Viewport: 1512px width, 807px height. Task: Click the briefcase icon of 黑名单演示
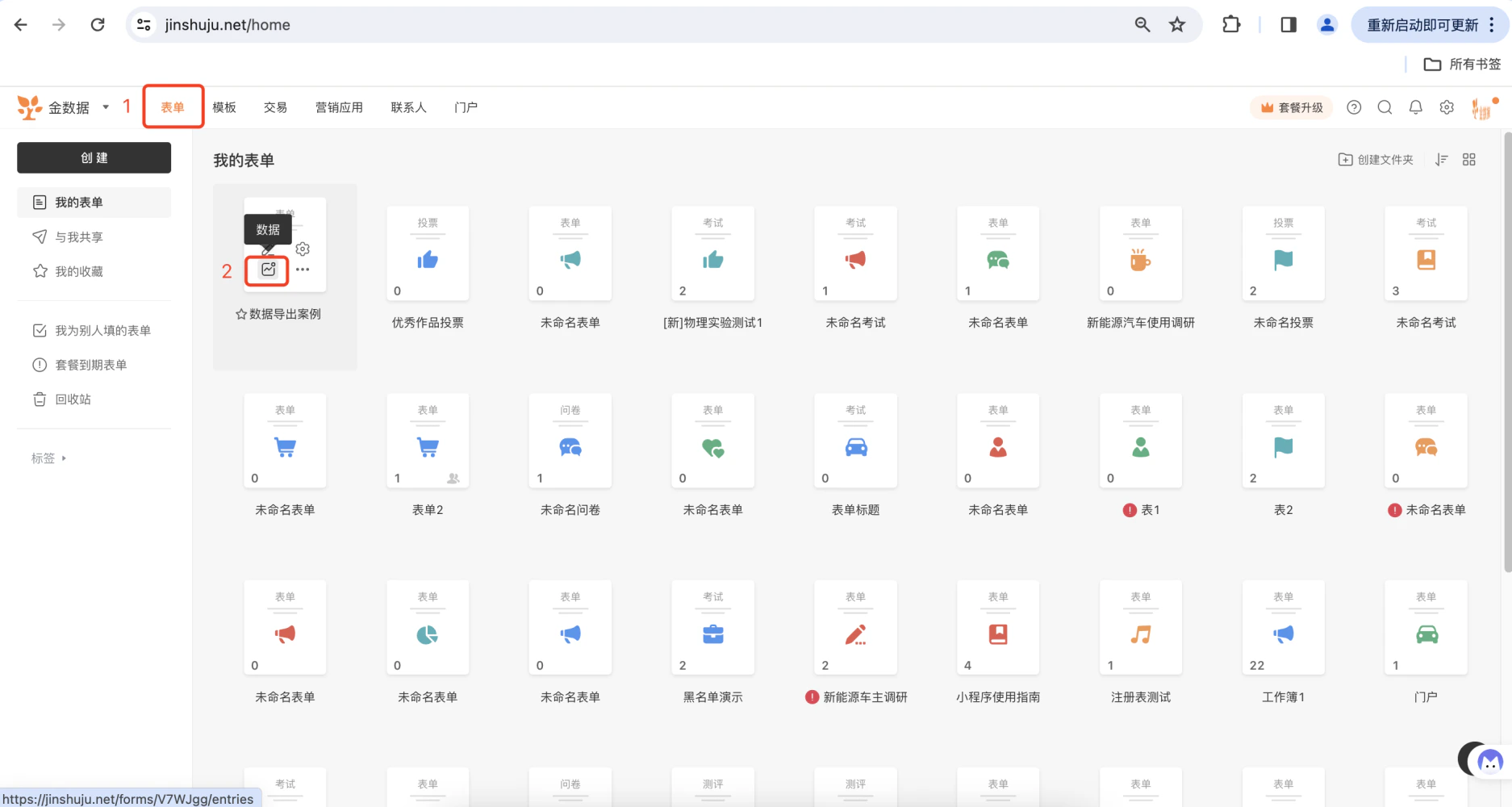(x=713, y=634)
